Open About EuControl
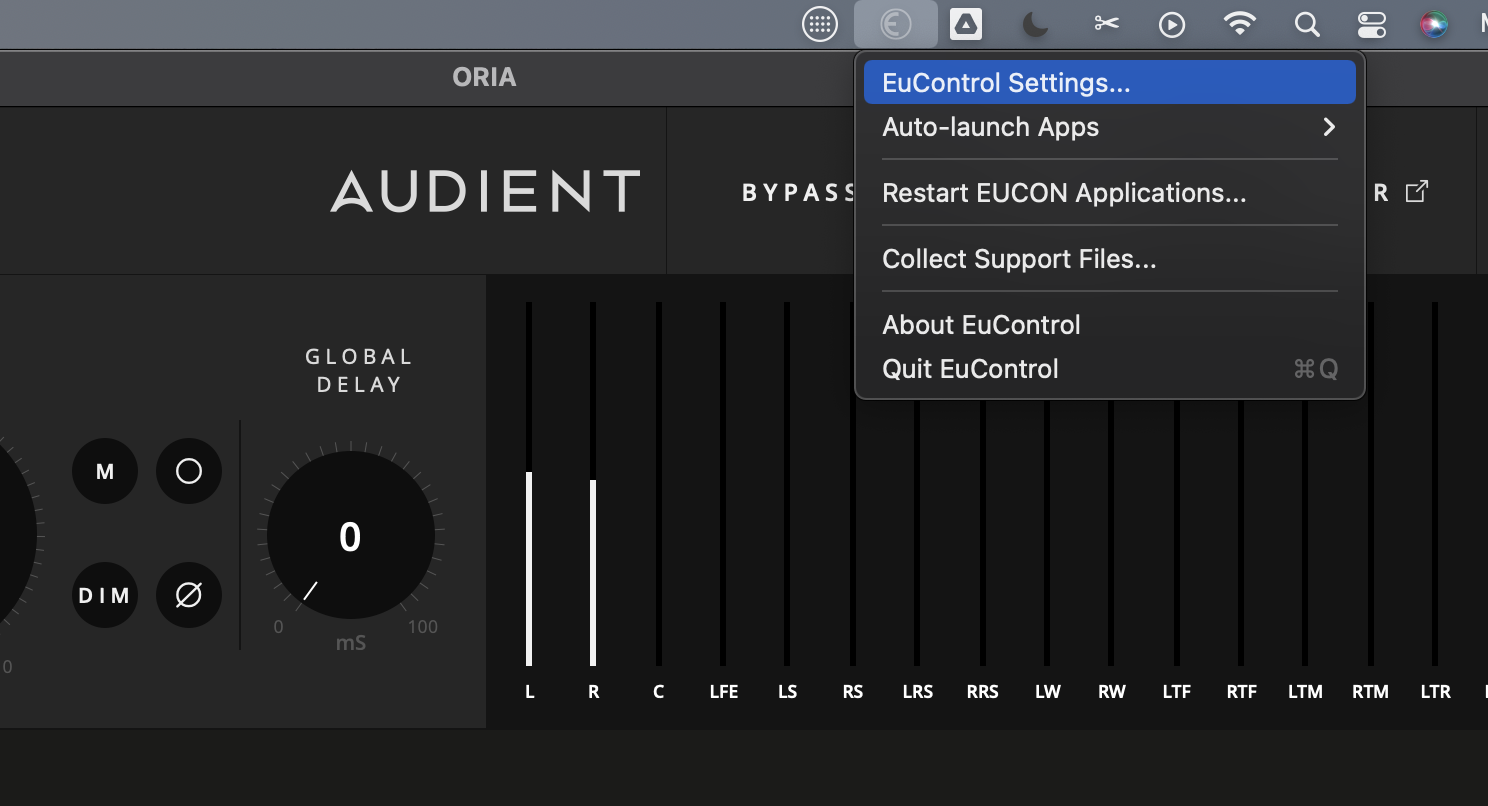Screen dimensions: 1488x806 click(x=1110, y=325)
